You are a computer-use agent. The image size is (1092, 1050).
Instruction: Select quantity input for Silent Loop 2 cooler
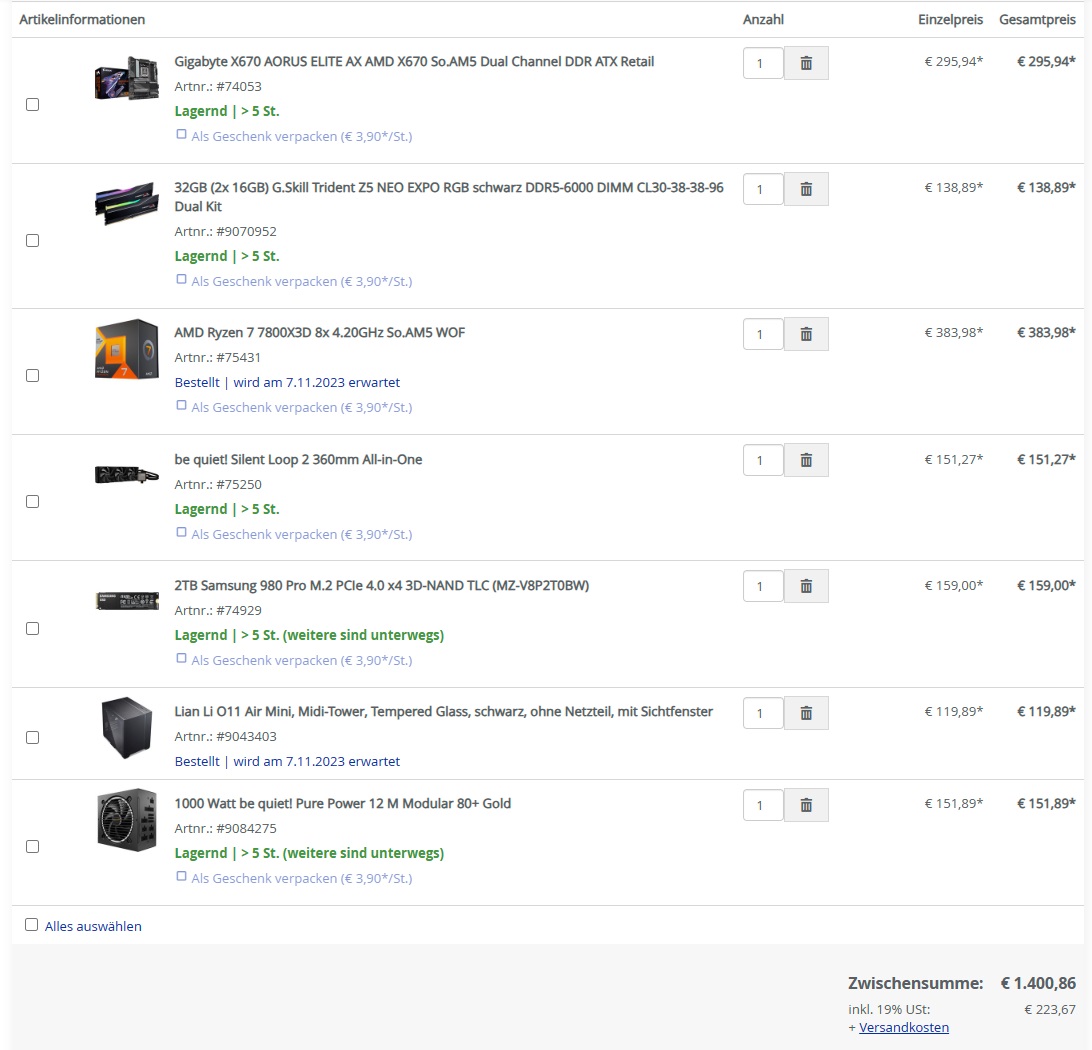(x=763, y=460)
